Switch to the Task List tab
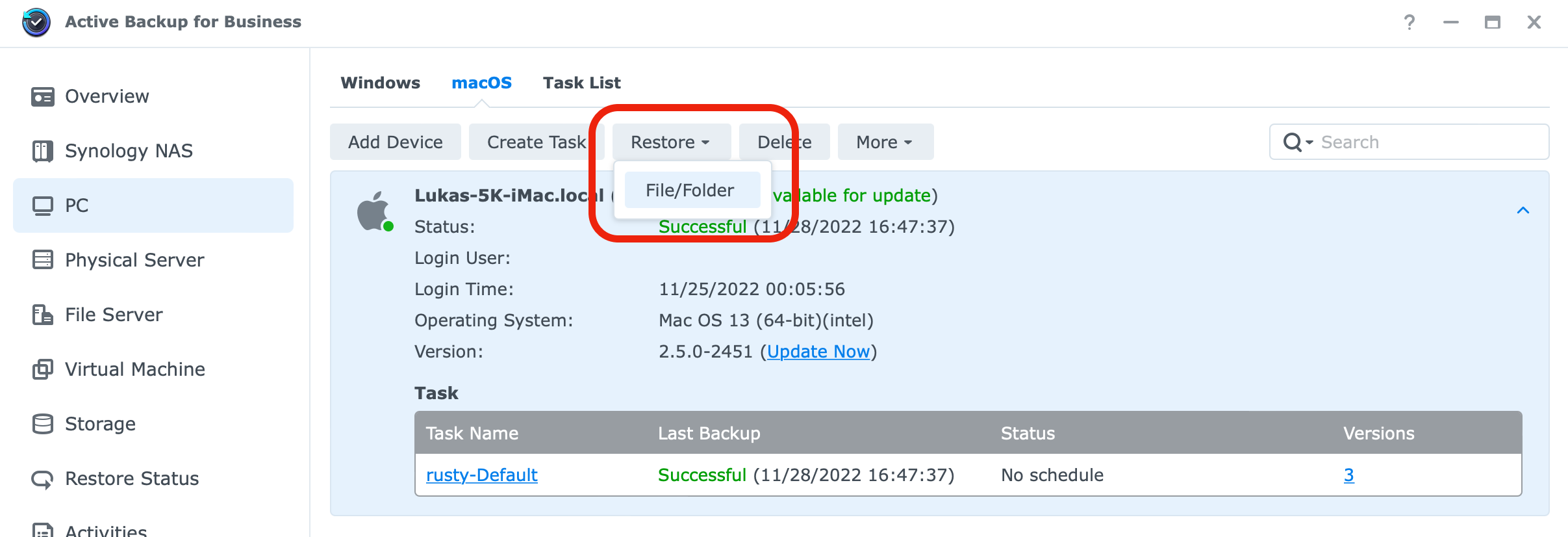The image size is (1568, 537). [582, 83]
